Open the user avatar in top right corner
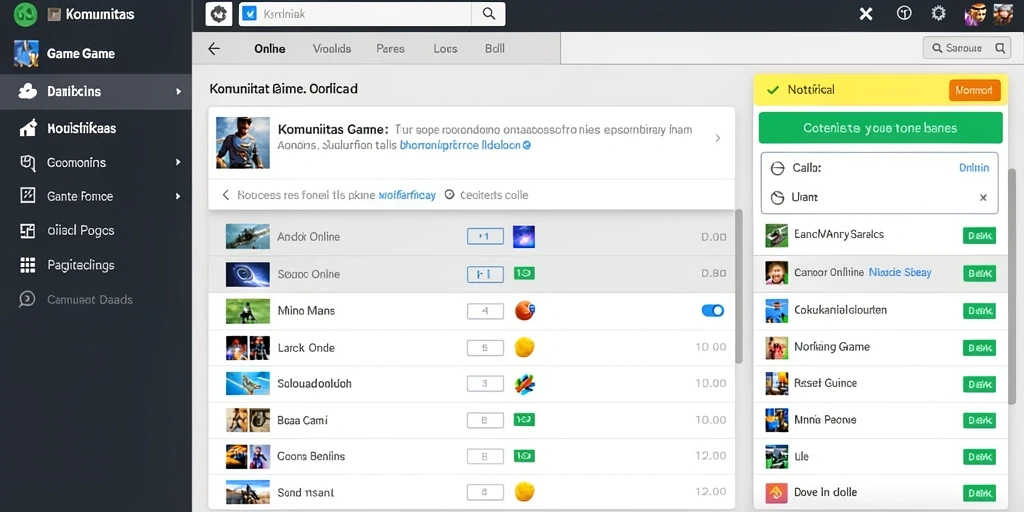Screen dimensions: 1024x512 coord(1002,14)
